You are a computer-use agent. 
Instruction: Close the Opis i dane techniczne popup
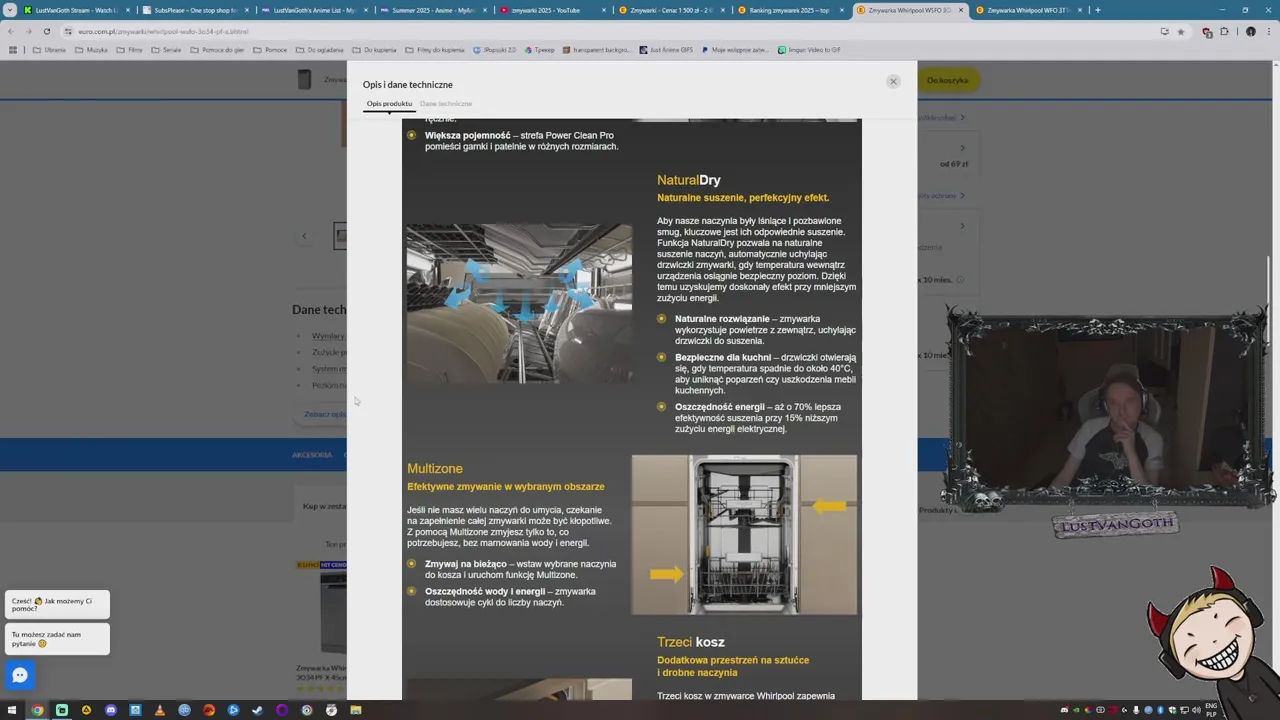pyautogui.click(x=893, y=81)
